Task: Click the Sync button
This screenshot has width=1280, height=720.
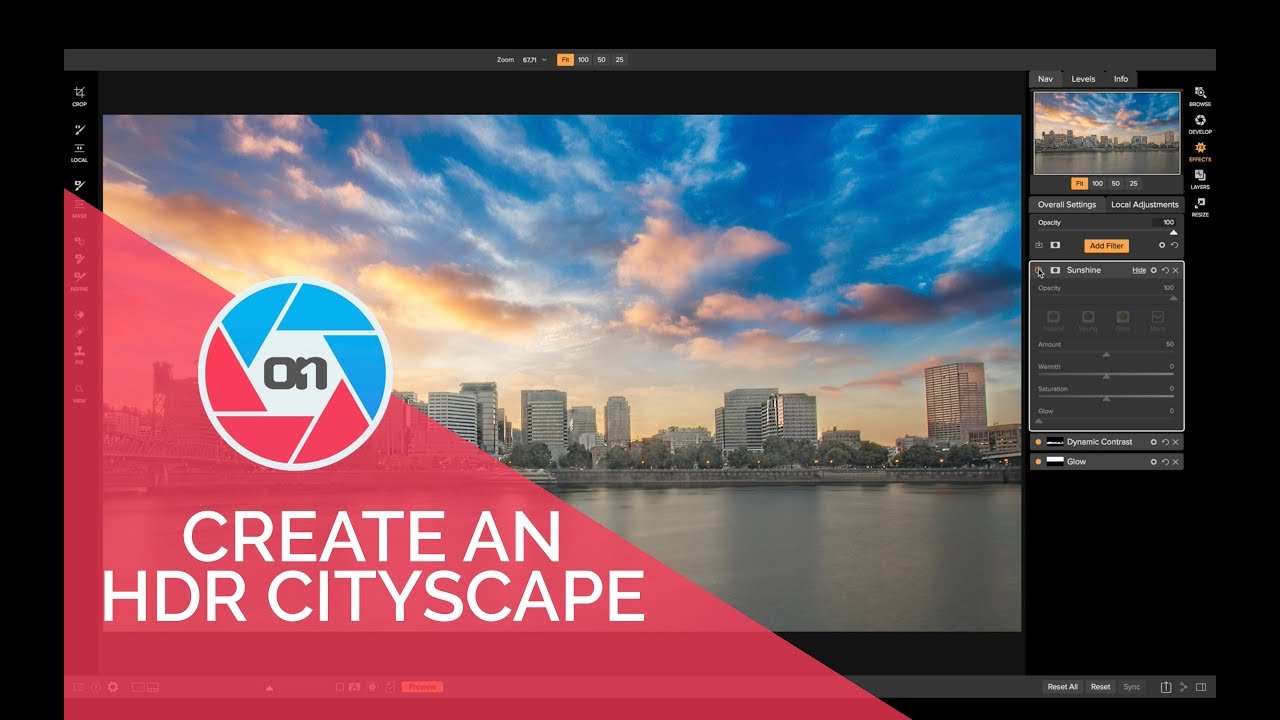Action: [x=1132, y=687]
